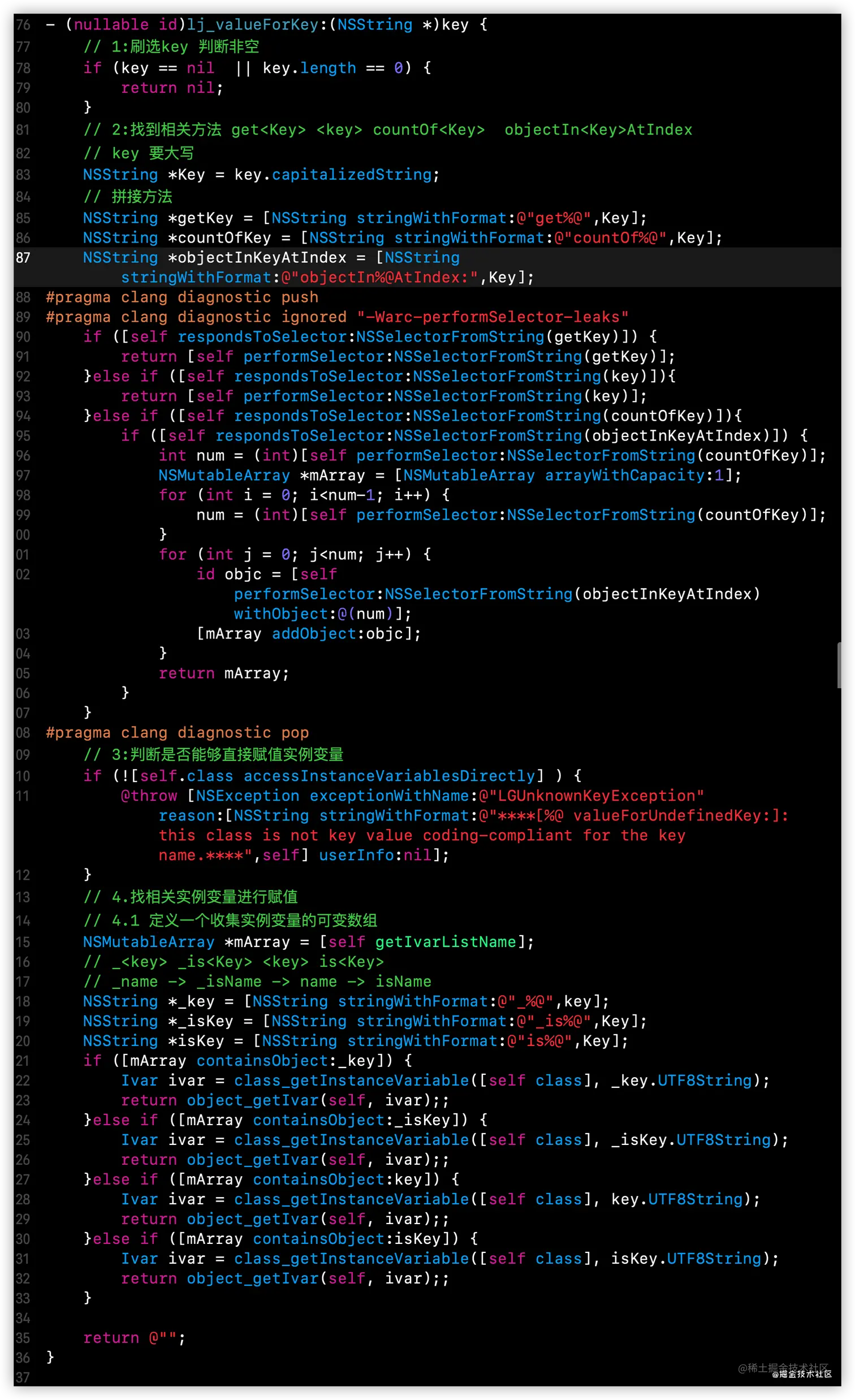The width and height of the screenshot is (855, 1400).
Task: Click 'userInfo:nil' on line 111
Action: [375, 855]
